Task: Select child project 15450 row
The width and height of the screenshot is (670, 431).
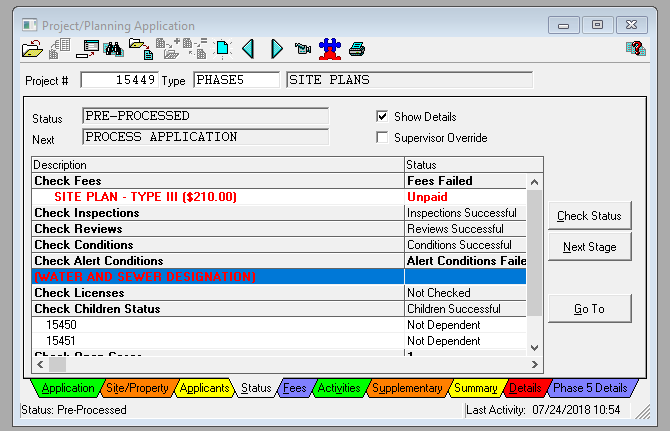Action: 279,325
